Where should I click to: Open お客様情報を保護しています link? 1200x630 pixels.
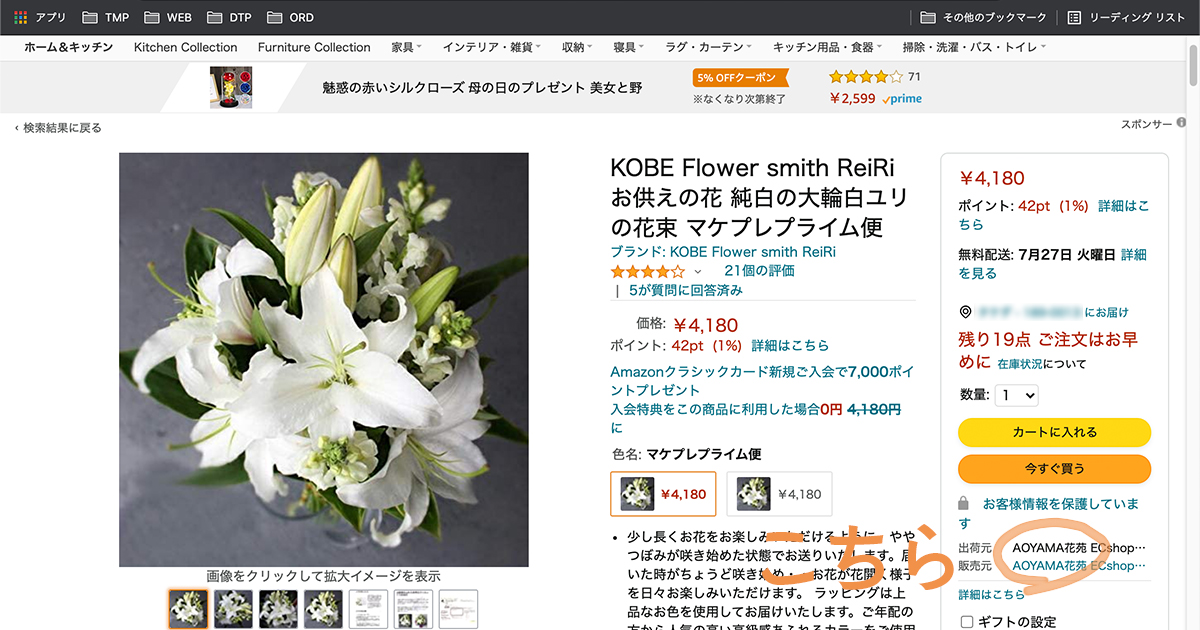coord(1049,513)
